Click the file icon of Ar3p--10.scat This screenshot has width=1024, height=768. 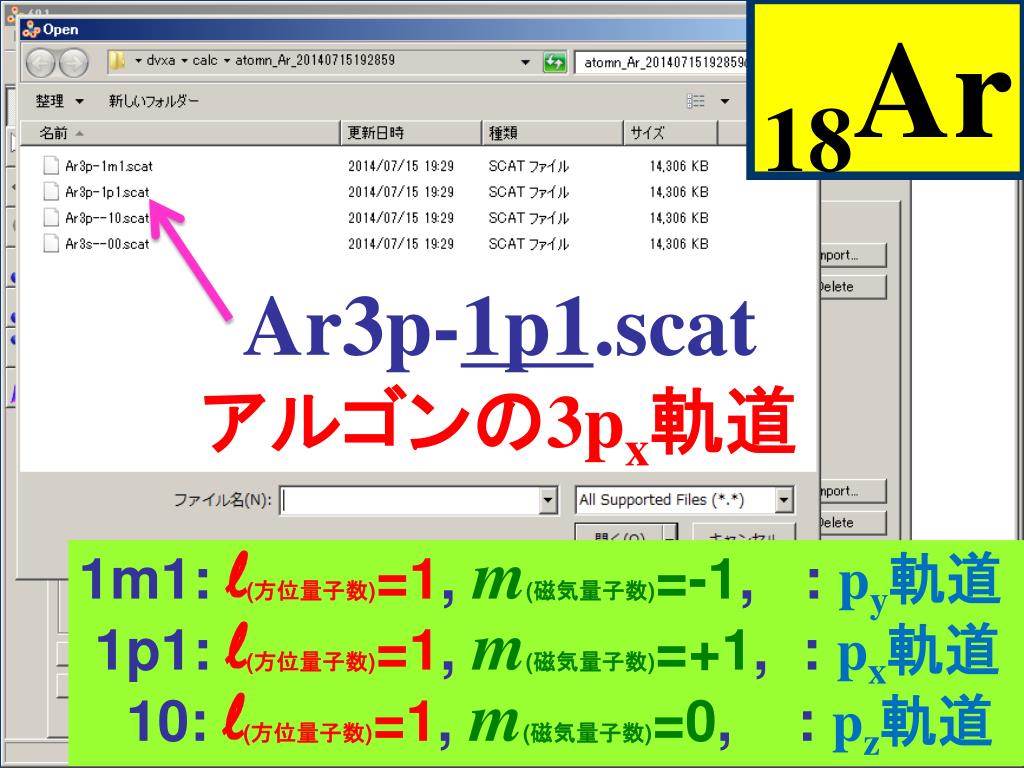[50, 217]
